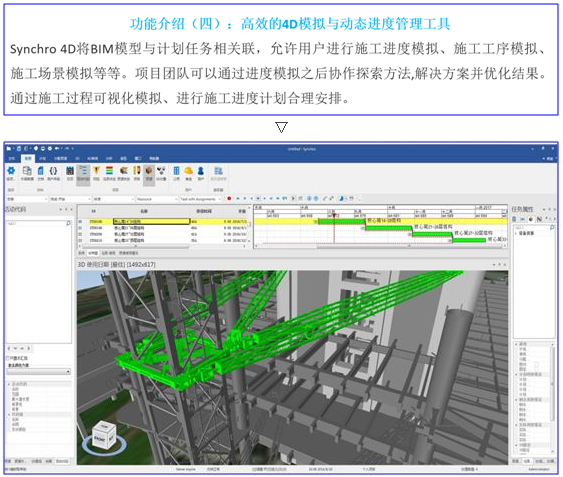Click the 名称 column header in task table
Screen dimensions: 563x477
pos(144,211)
